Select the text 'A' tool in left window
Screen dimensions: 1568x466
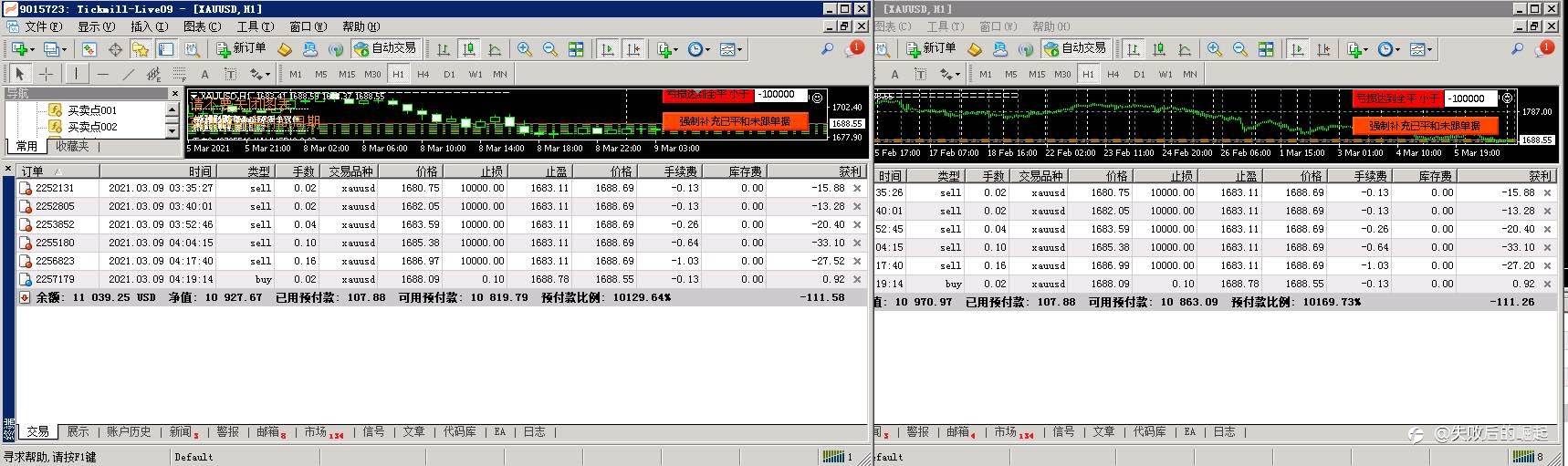(x=204, y=74)
